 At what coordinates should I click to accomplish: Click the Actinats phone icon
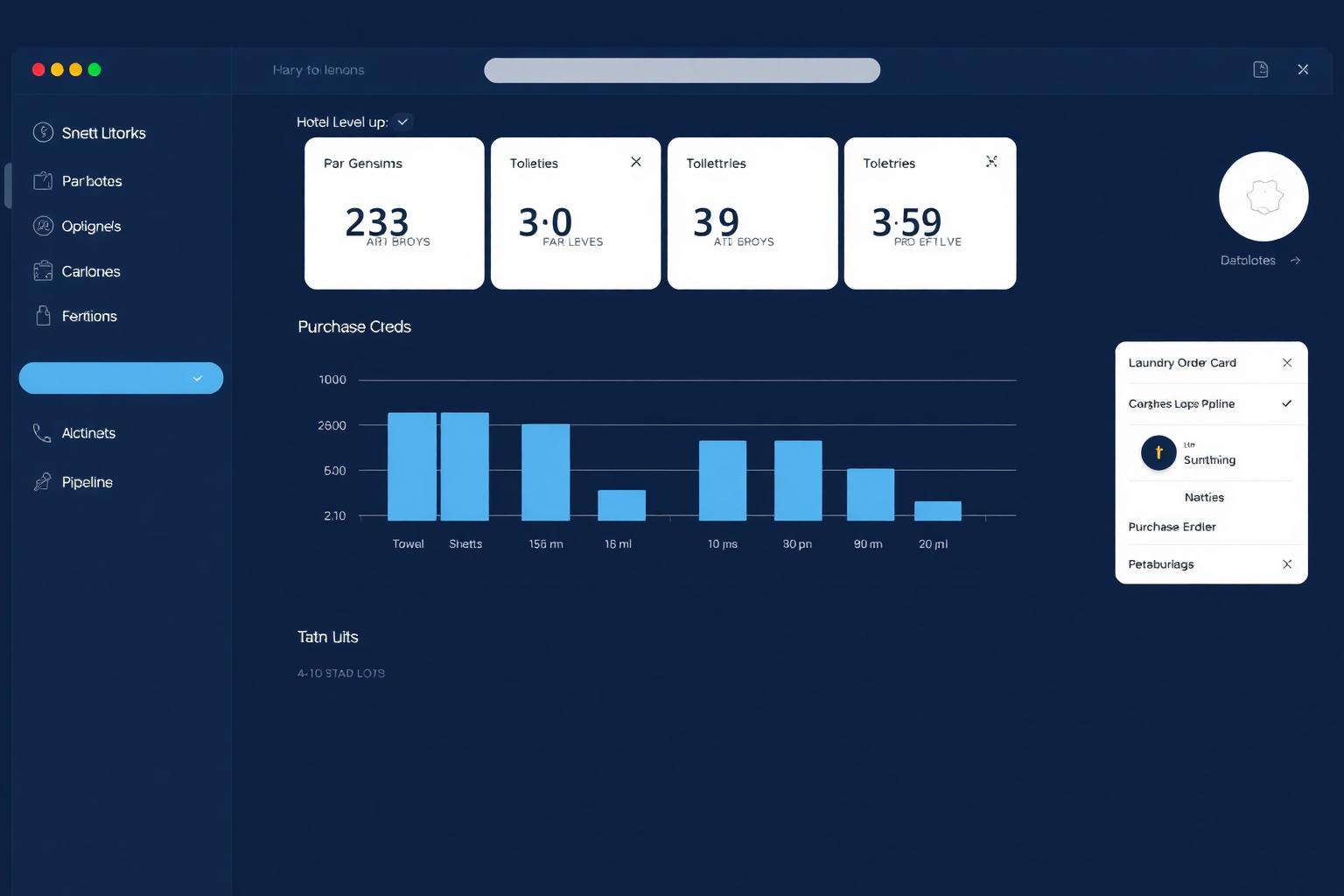pyautogui.click(x=42, y=432)
